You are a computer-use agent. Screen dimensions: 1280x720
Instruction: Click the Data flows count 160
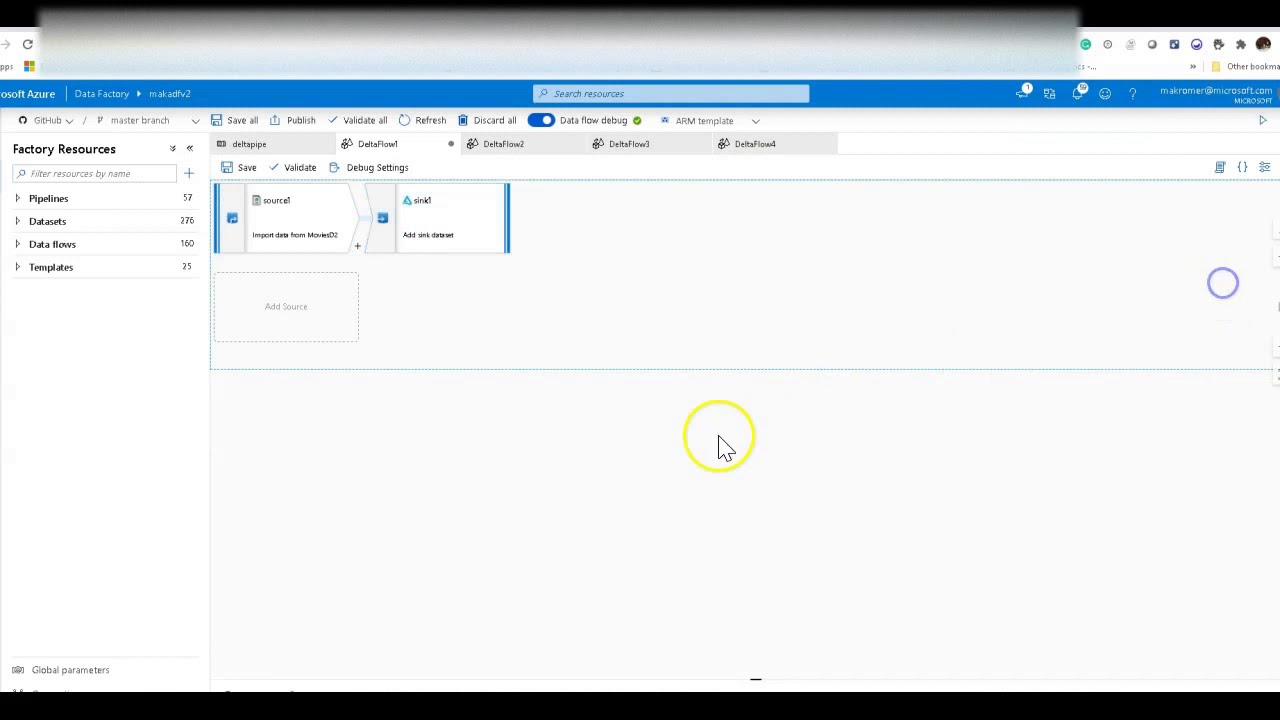pyautogui.click(x=187, y=244)
